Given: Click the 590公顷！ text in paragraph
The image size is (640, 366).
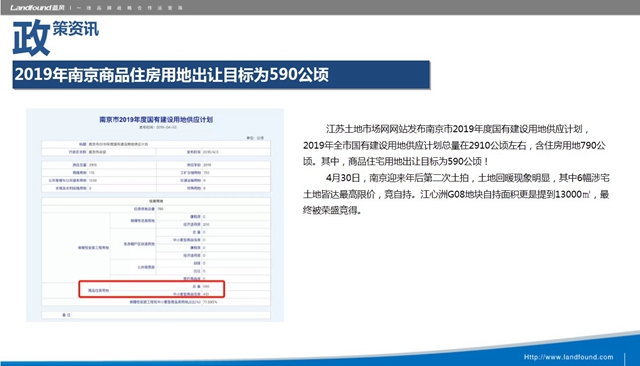Looking at the screenshot, I should pos(468,162).
